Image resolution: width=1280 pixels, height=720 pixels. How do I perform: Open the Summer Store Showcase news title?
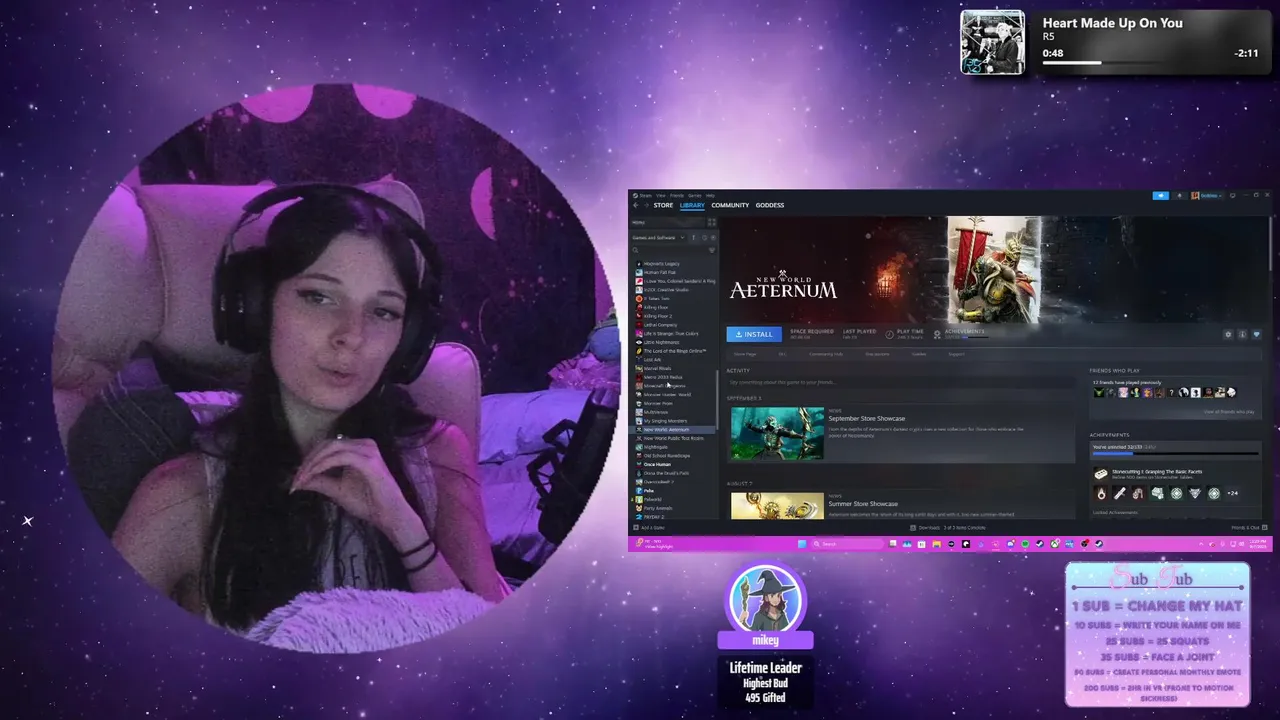pyautogui.click(x=863, y=504)
